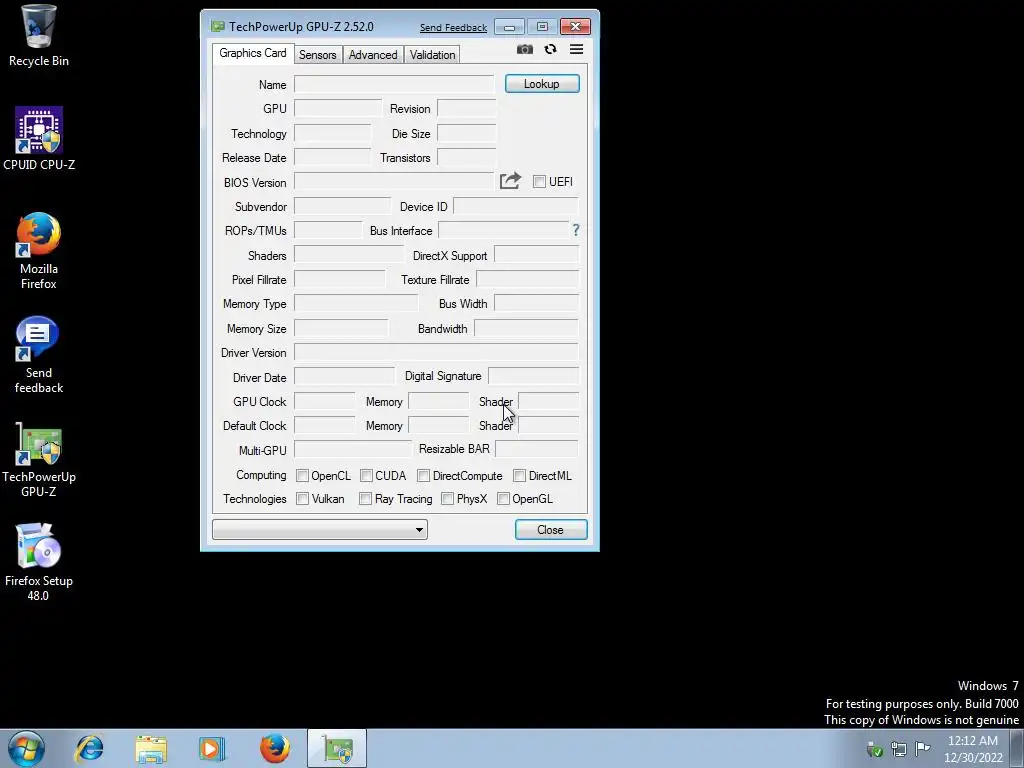This screenshot has height=768, width=1024.
Task: Click the Lookup button
Action: [x=542, y=84]
